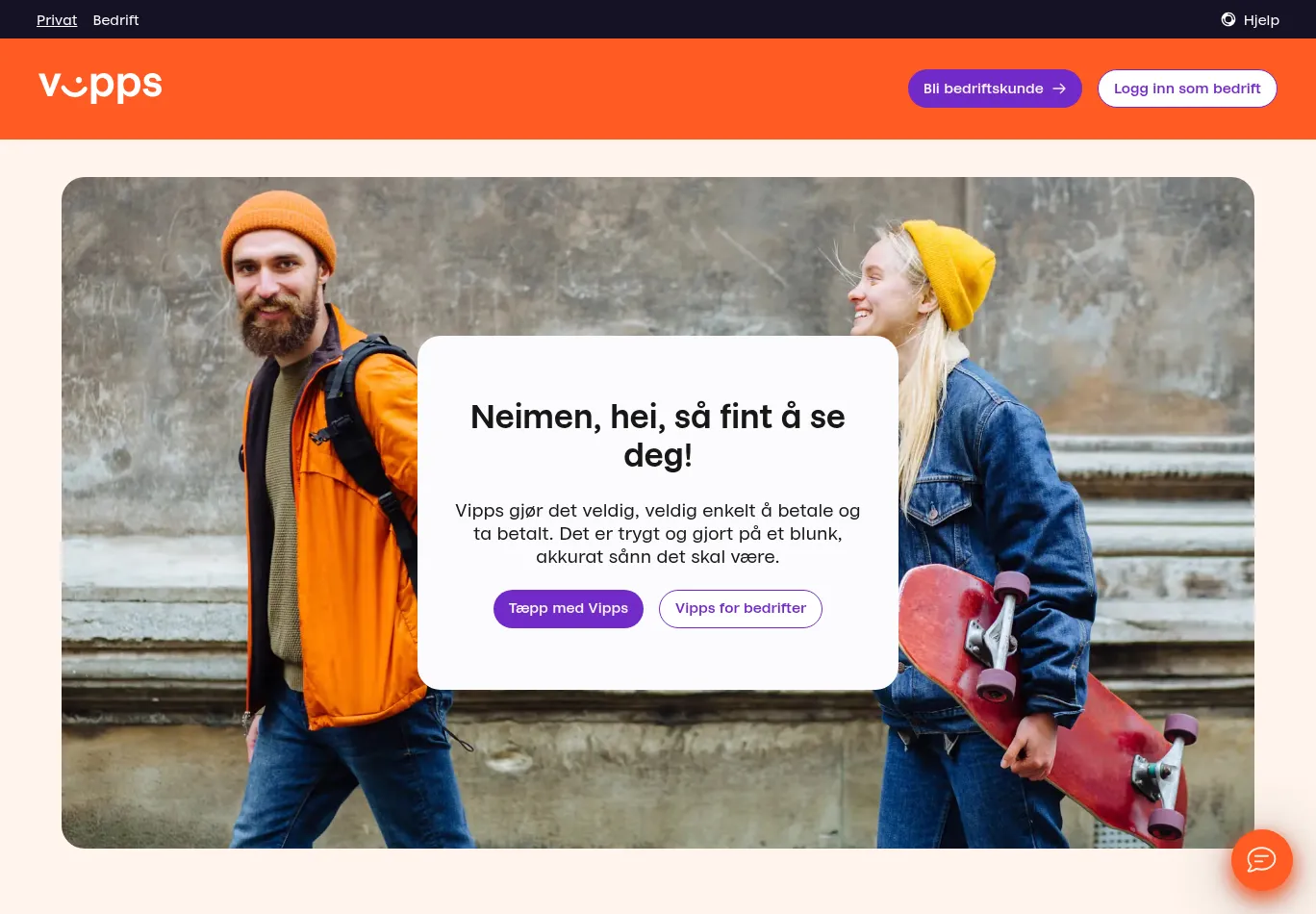The height and width of the screenshot is (914, 1316).
Task: Switch to the Privat tab
Action: click(x=57, y=20)
